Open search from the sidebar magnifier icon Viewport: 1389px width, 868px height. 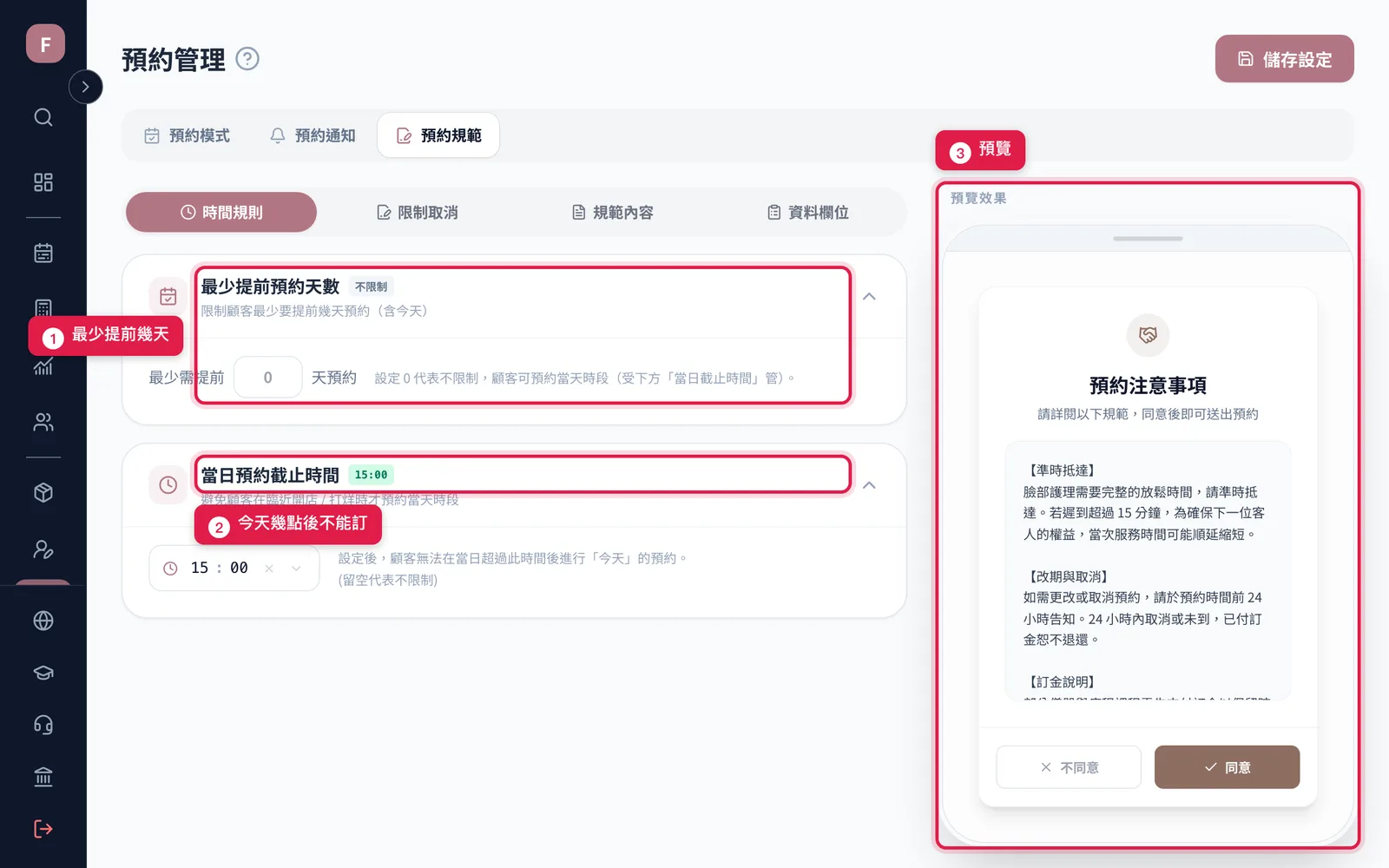coord(43,117)
